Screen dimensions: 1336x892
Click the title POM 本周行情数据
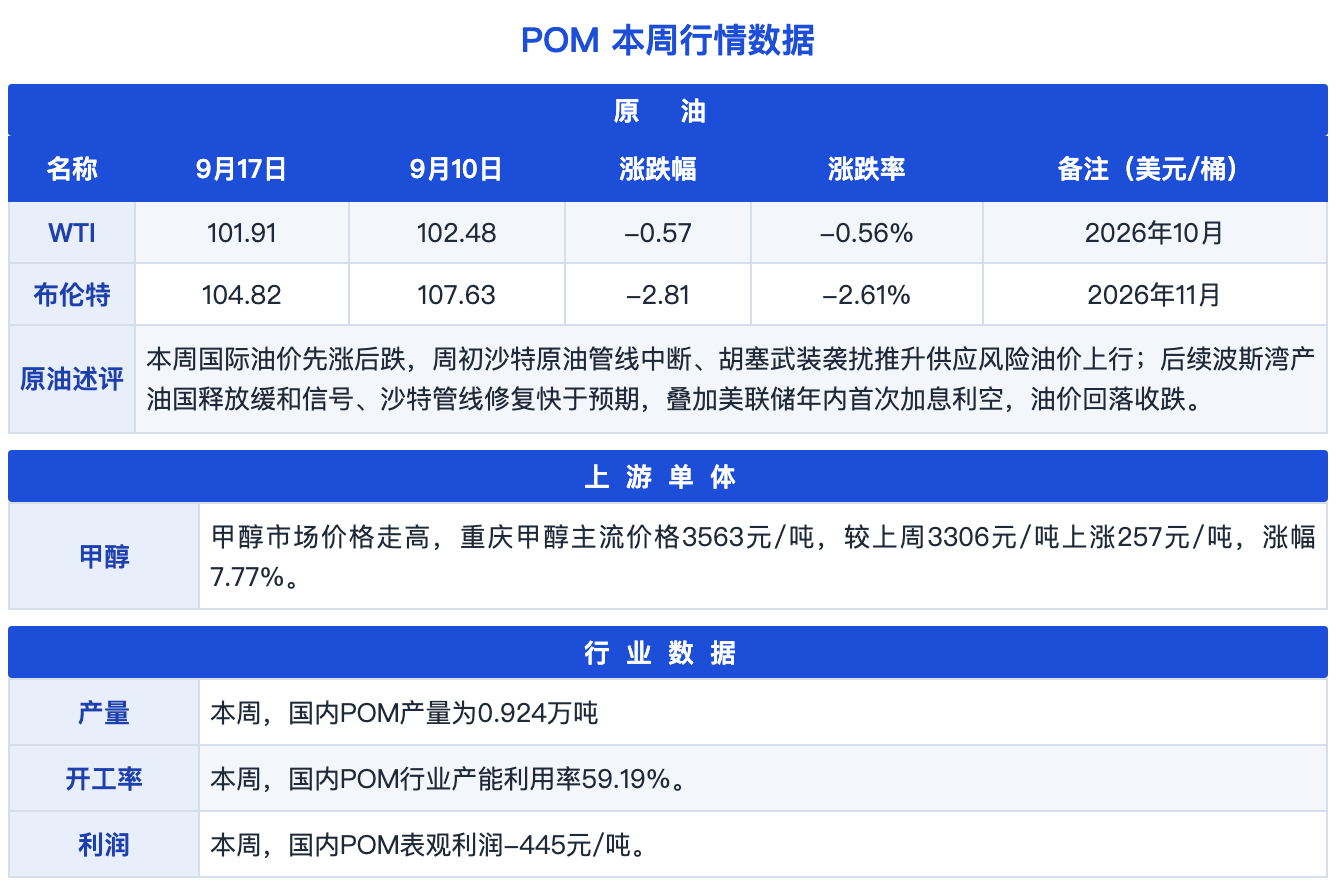tap(667, 41)
